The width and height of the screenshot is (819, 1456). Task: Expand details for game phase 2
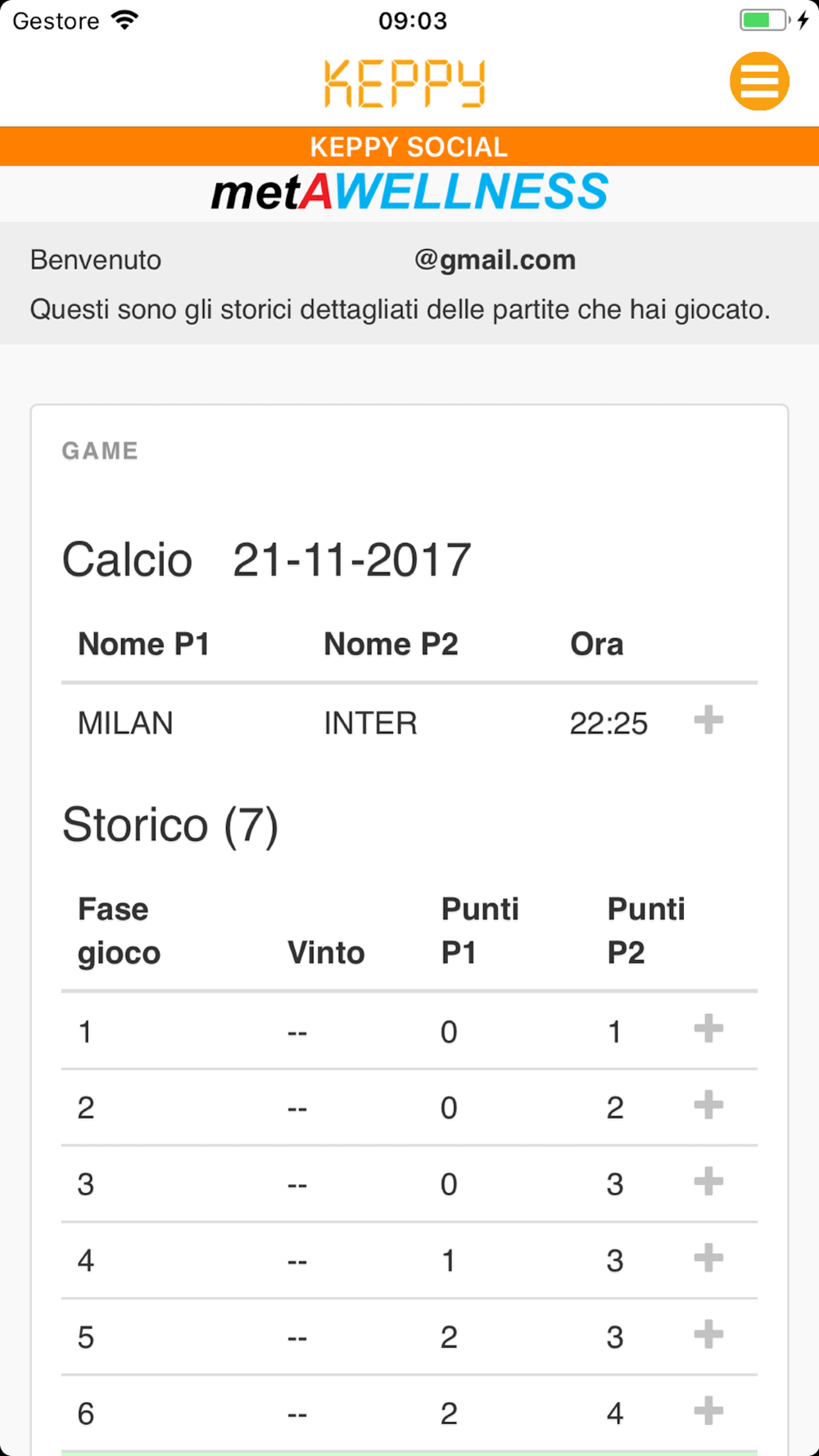708,1106
